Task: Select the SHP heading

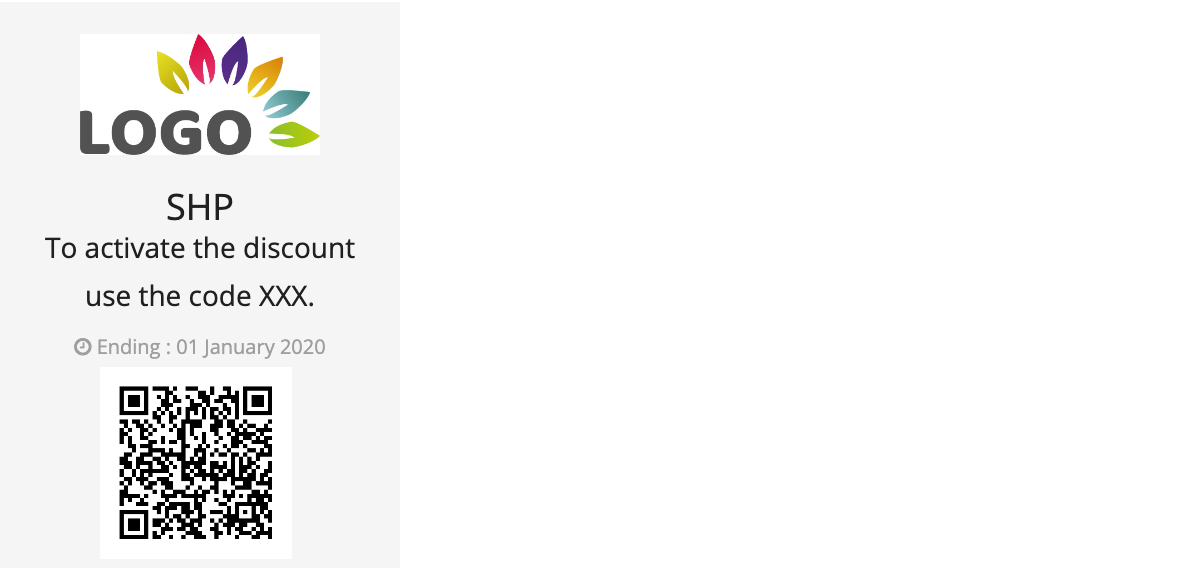Action: [200, 207]
